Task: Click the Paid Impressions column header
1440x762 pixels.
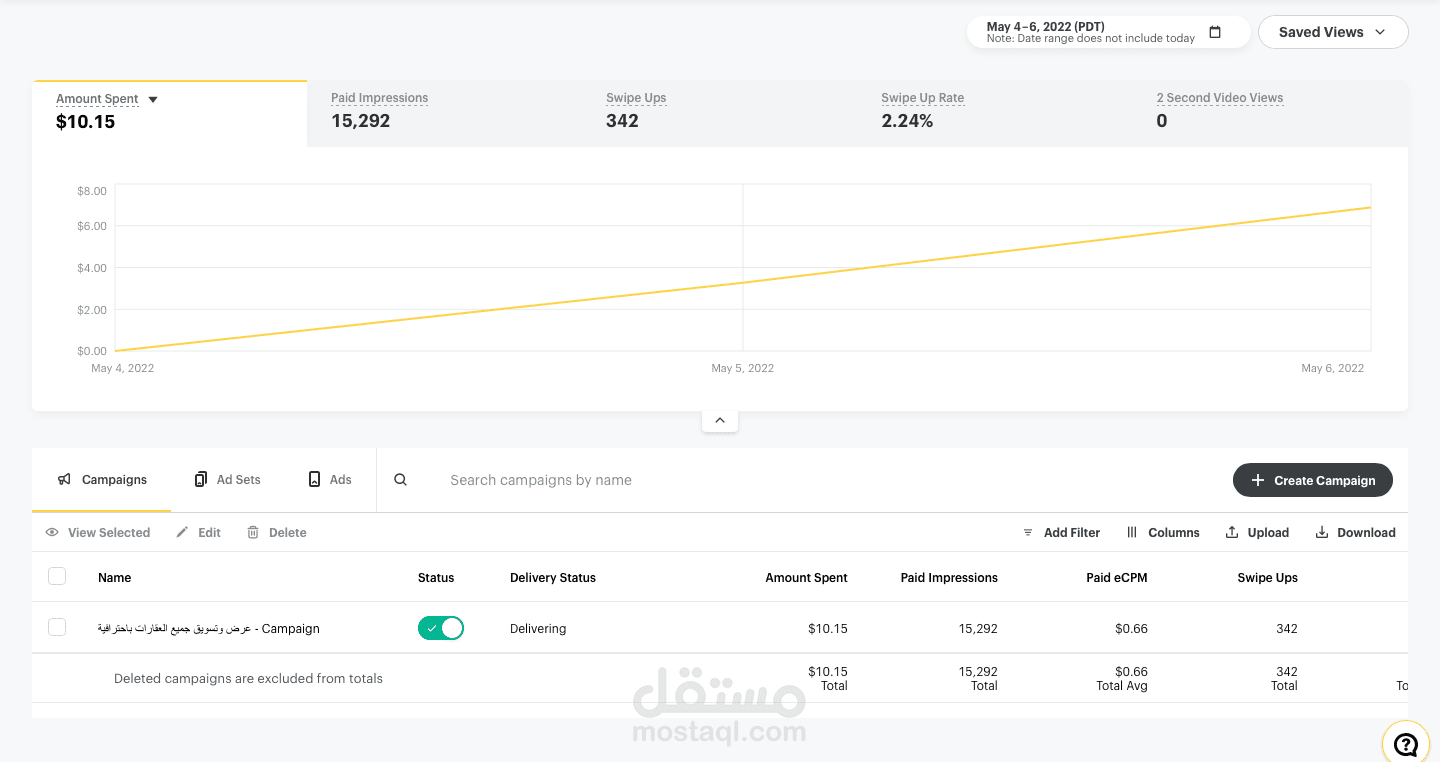Action: [949, 578]
